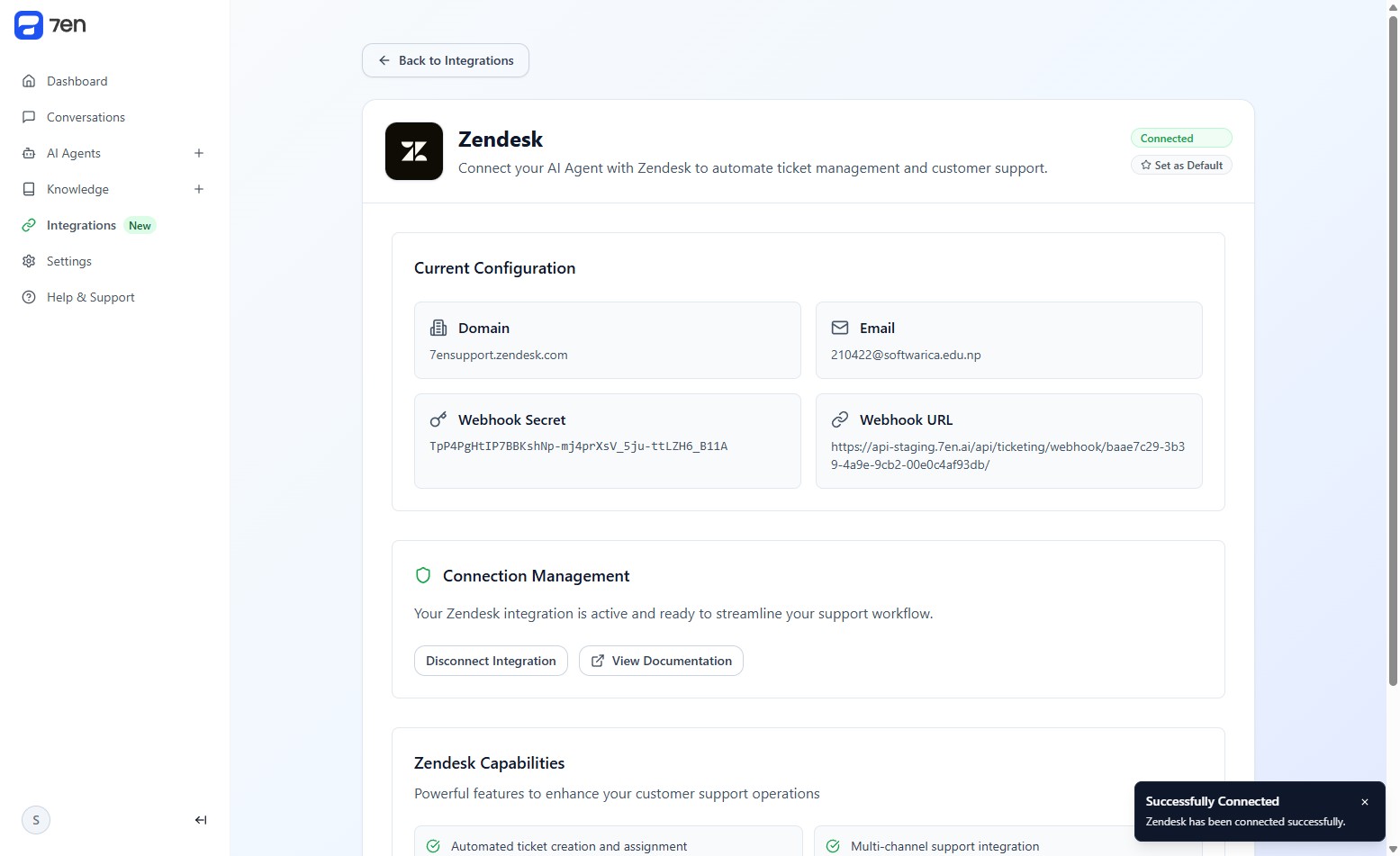Click the Email envelope icon

pyautogui.click(x=840, y=328)
